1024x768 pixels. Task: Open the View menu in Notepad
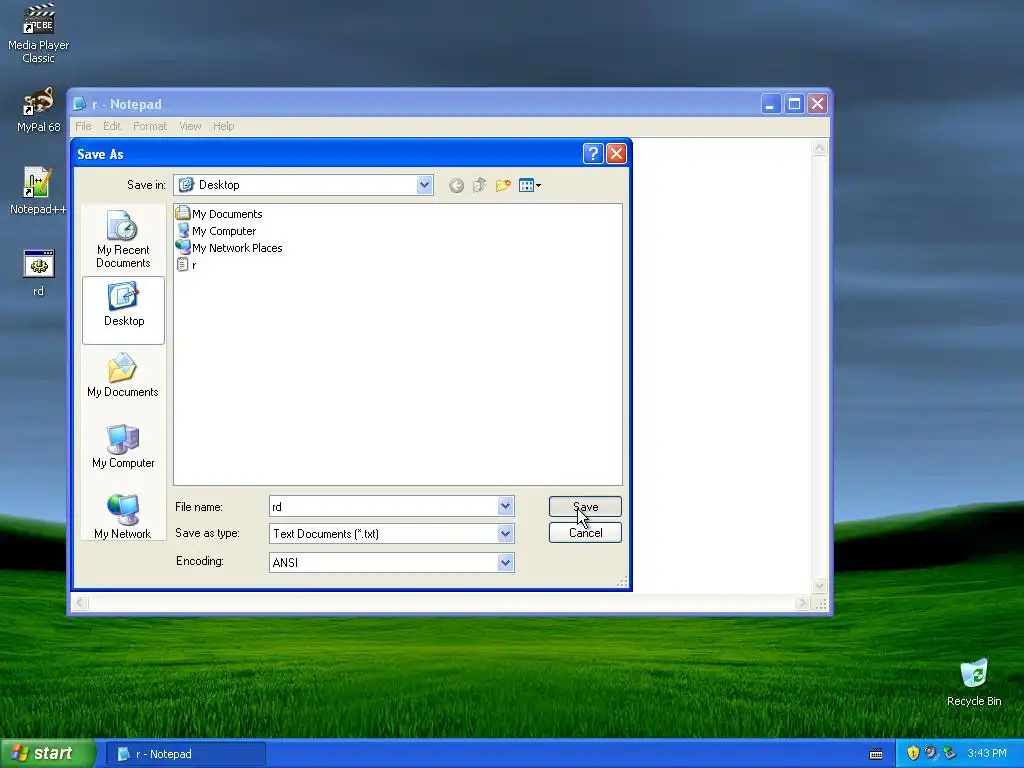coord(190,126)
